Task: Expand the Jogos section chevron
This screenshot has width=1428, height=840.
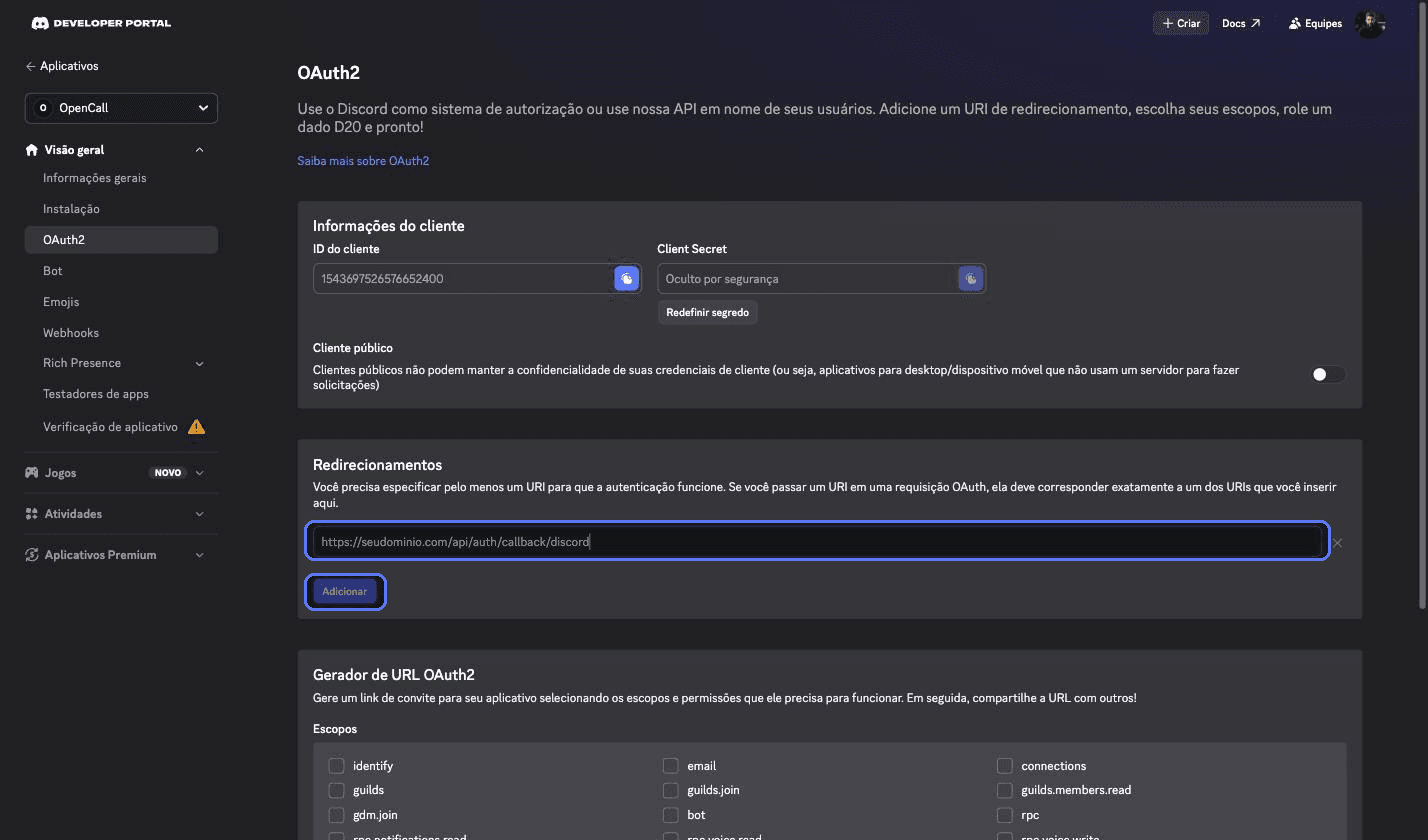Action: coord(199,473)
